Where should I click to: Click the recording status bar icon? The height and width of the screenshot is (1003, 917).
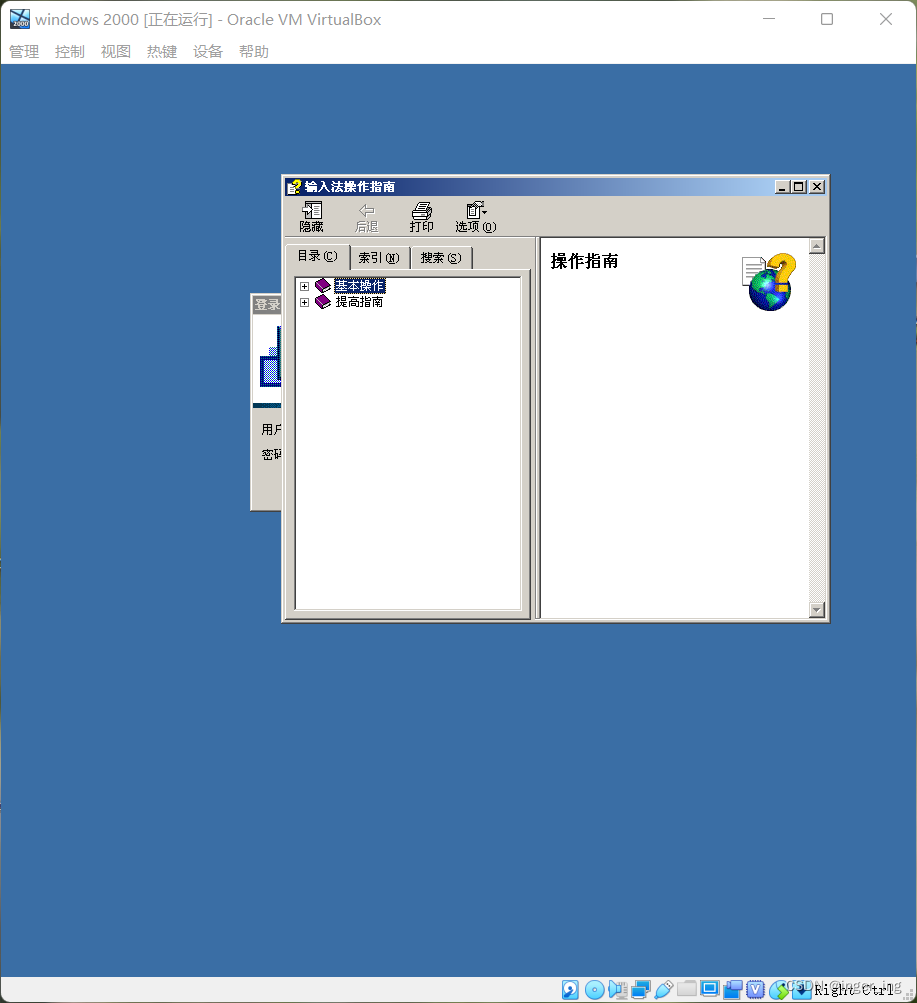click(733, 990)
